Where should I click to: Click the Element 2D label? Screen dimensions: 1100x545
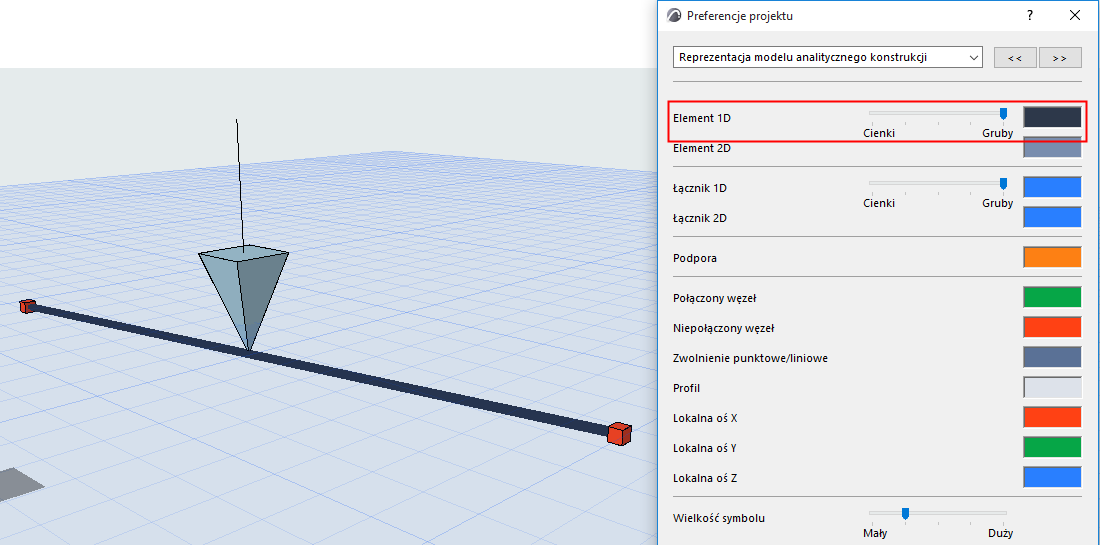(x=702, y=148)
